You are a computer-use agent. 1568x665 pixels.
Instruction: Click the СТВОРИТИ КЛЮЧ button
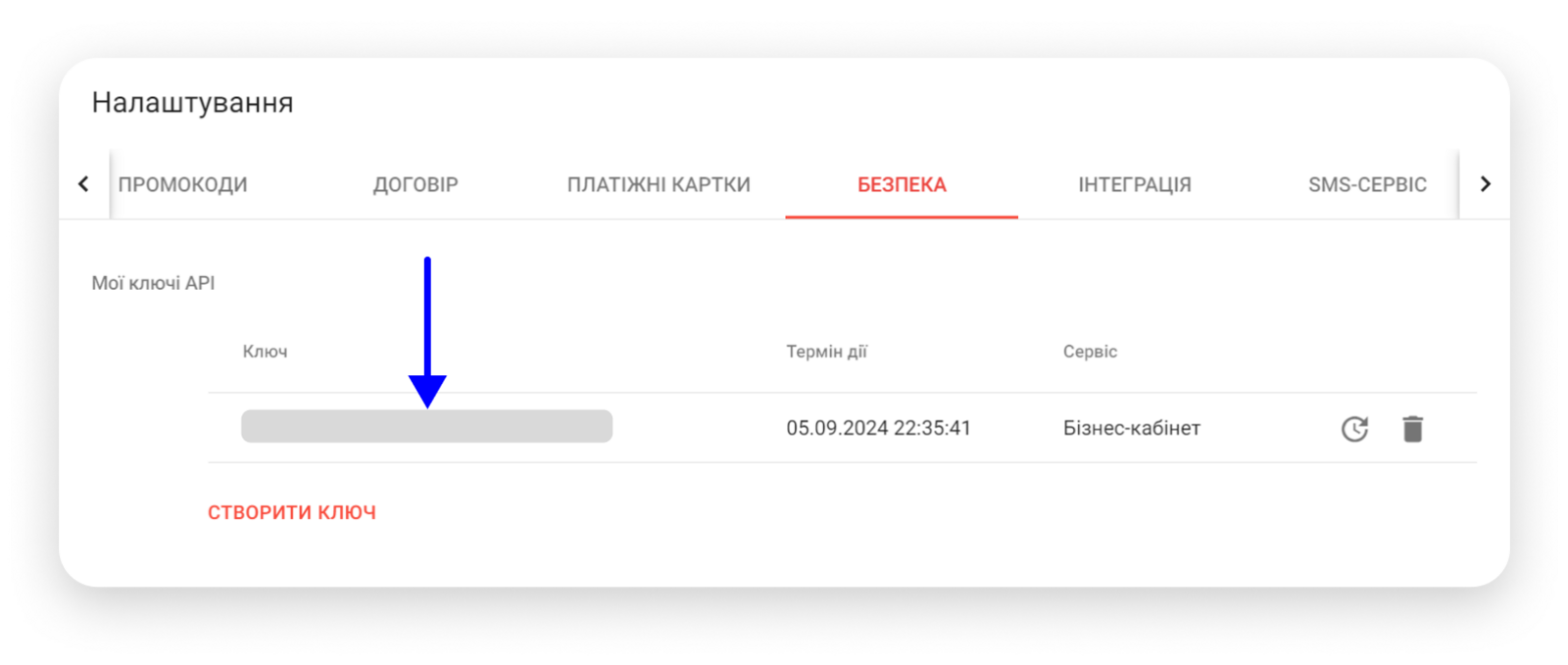292,512
